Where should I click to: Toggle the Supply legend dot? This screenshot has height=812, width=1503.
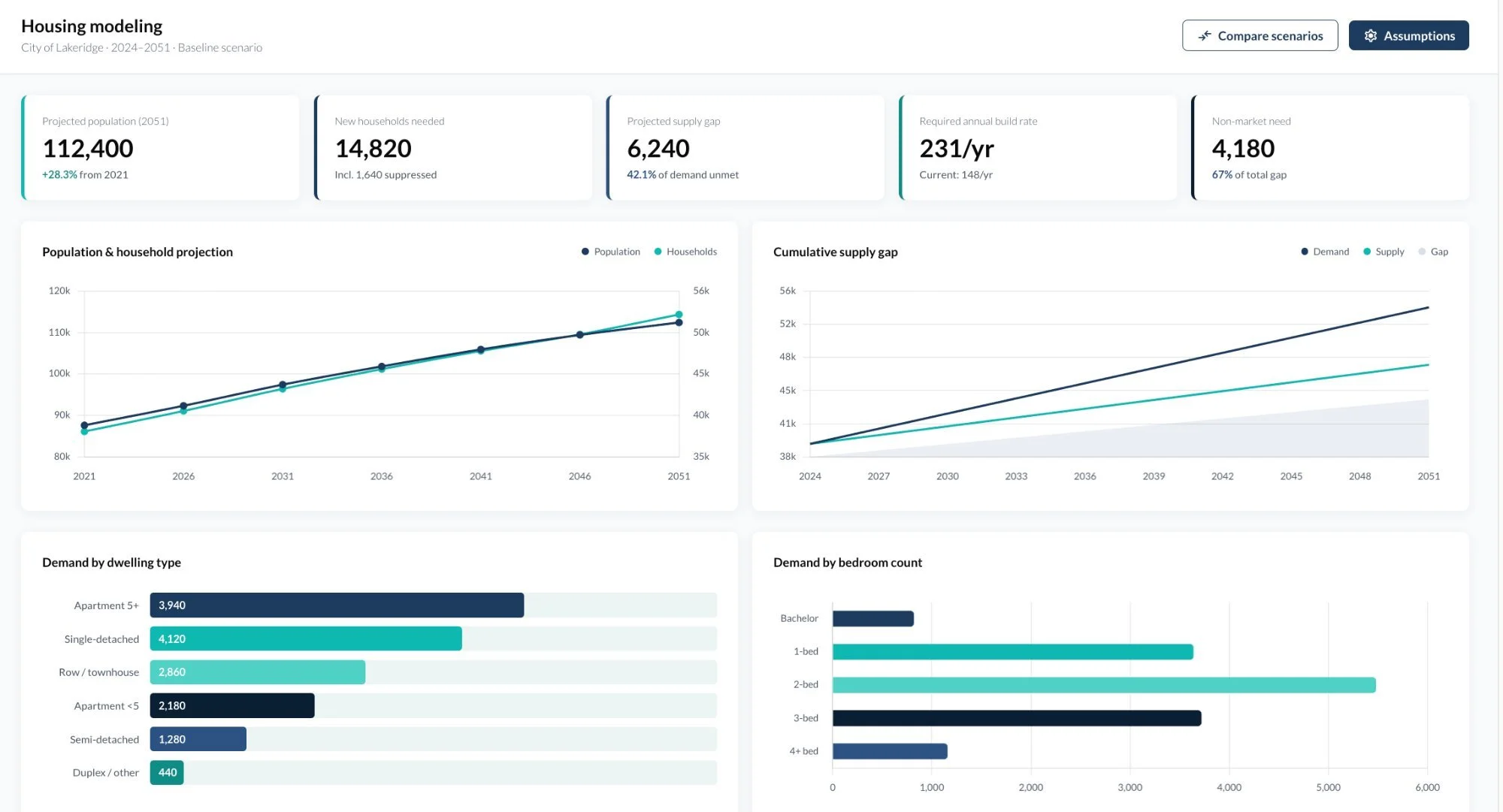(x=1367, y=252)
